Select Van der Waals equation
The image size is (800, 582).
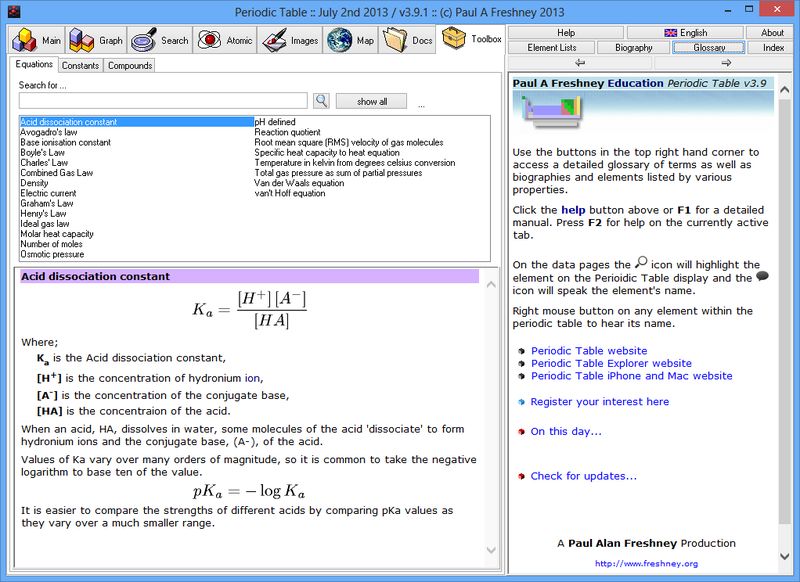point(299,183)
